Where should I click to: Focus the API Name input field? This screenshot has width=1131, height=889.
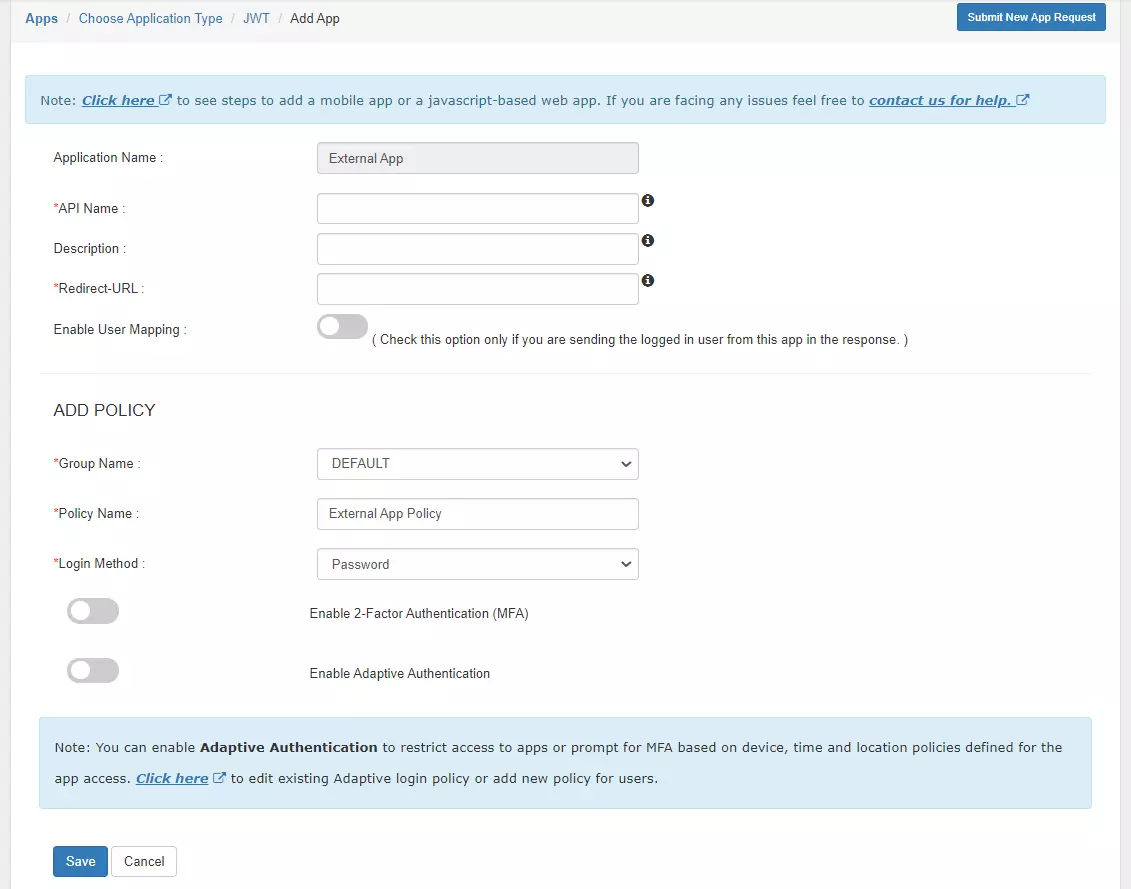click(478, 209)
